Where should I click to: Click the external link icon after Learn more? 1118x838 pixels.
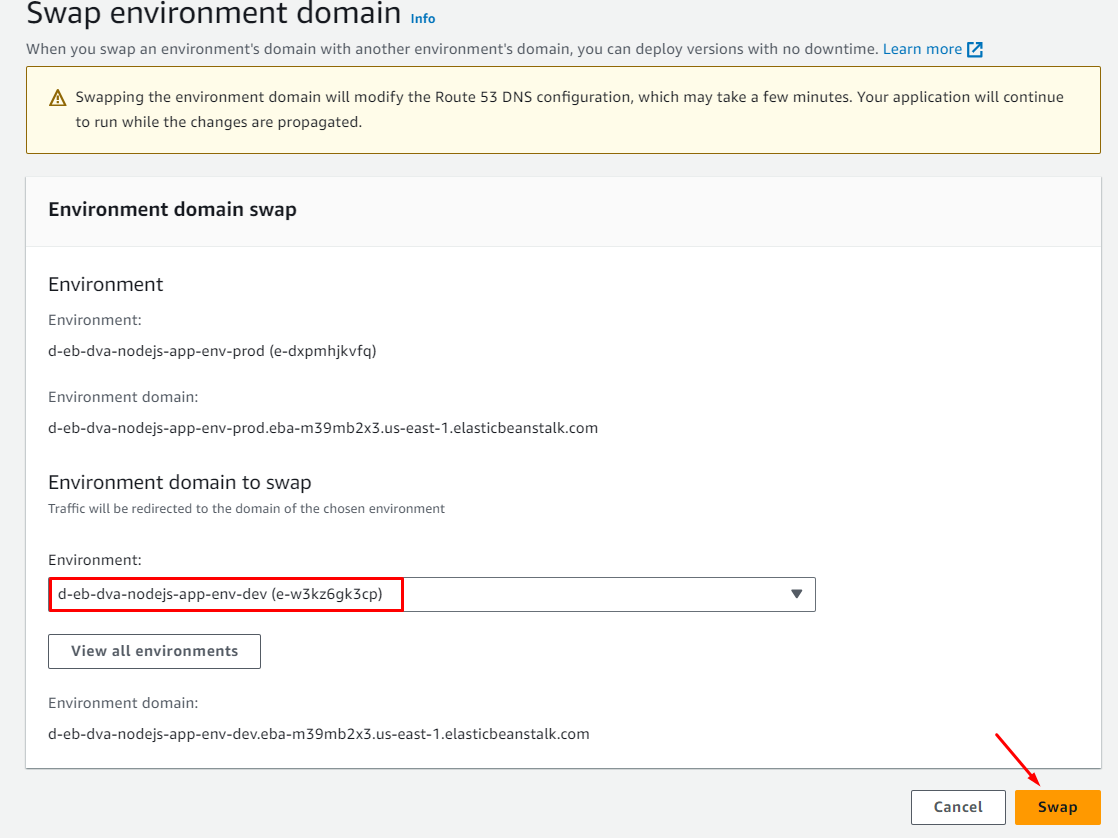tap(975, 49)
